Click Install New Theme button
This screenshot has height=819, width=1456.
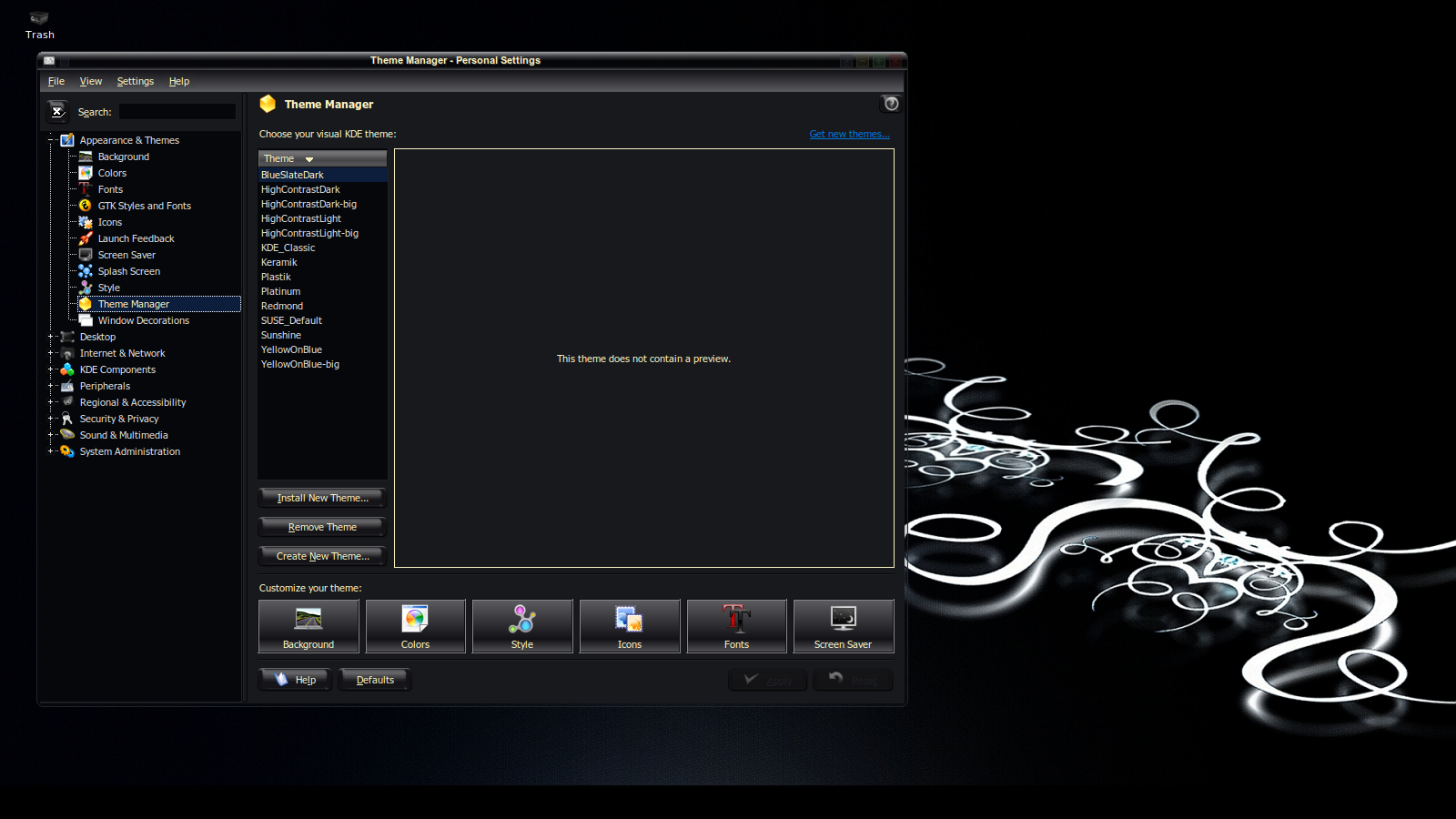(322, 498)
